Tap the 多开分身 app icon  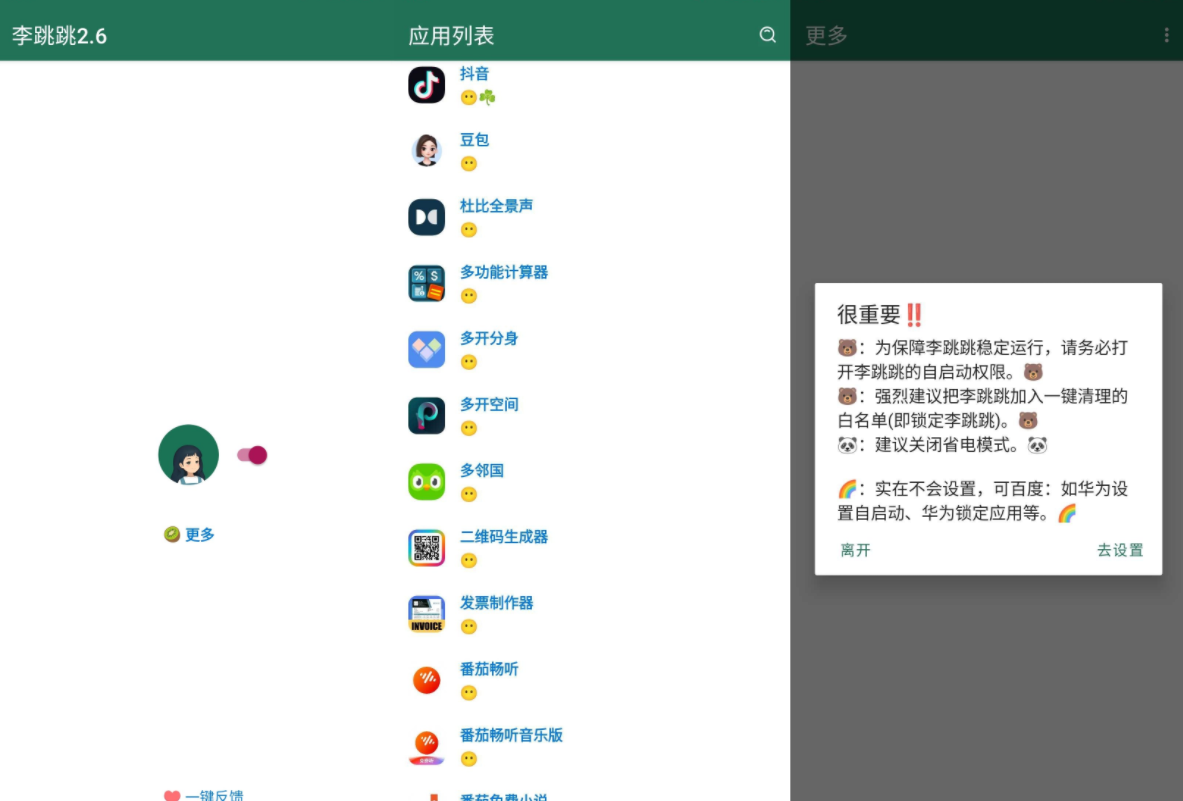pyautogui.click(x=426, y=349)
